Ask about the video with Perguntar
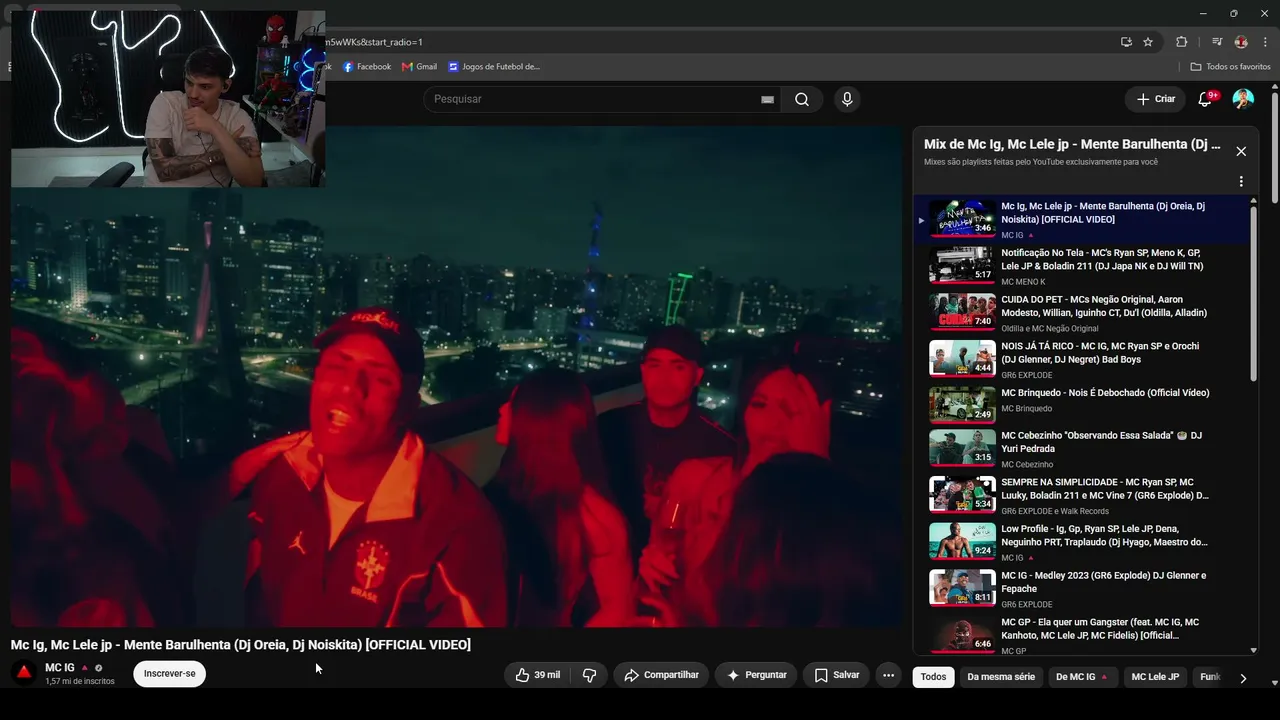 click(756, 675)
